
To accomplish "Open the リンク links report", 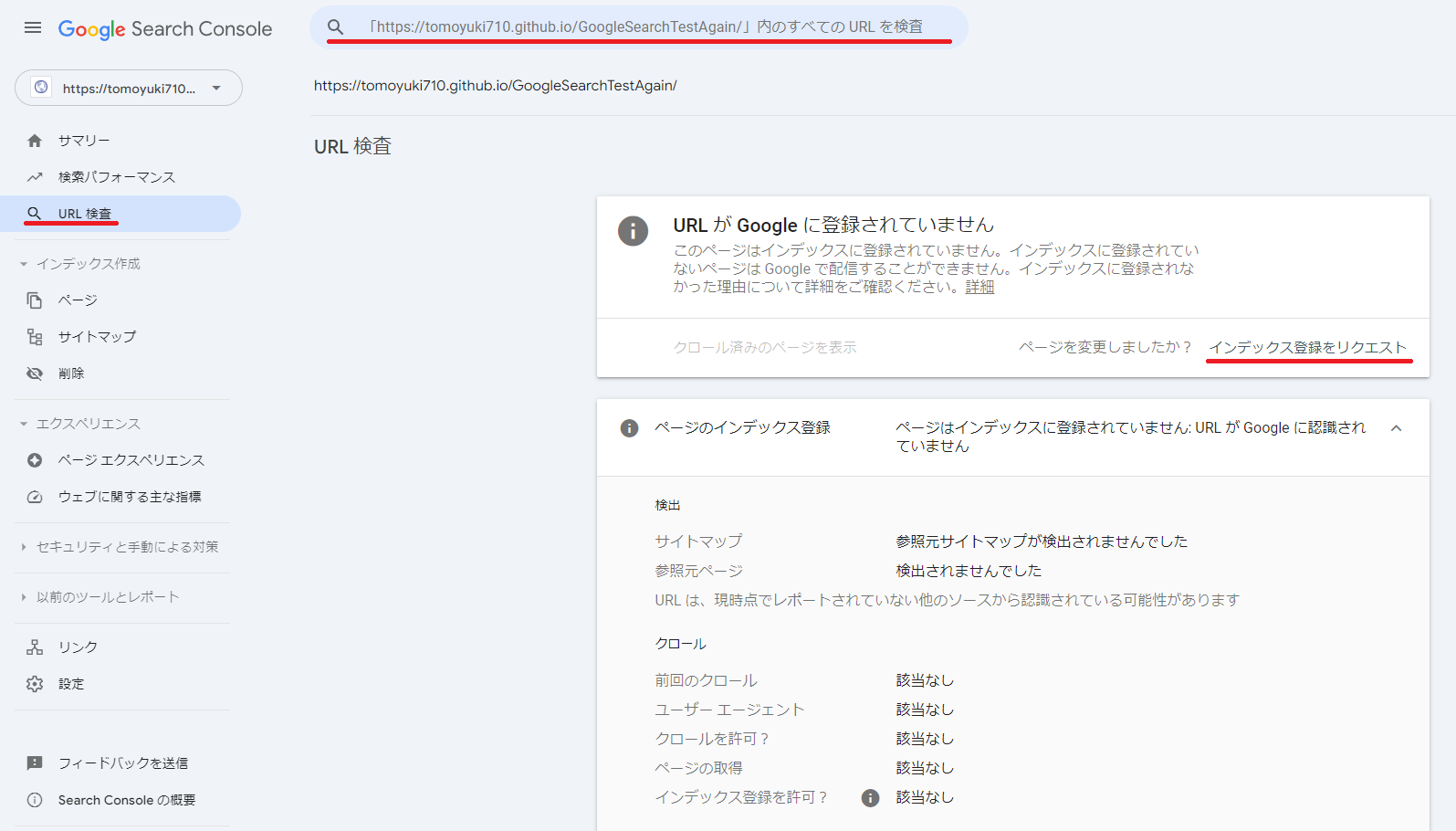I will tap(120, 647).
